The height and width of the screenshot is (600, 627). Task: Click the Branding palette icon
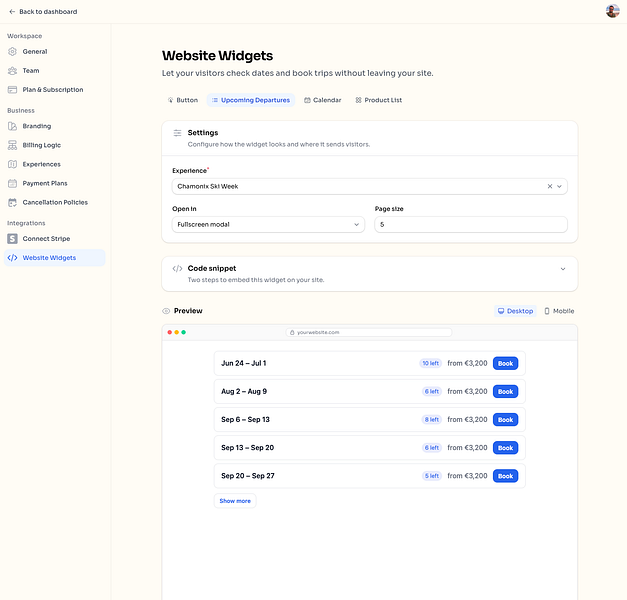coord(12,126)
